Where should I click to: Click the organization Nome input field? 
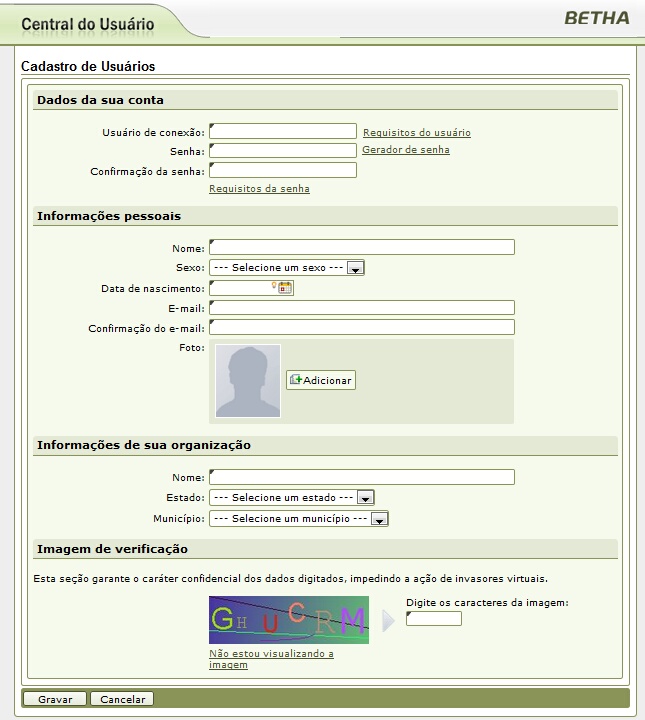(362, 477)
